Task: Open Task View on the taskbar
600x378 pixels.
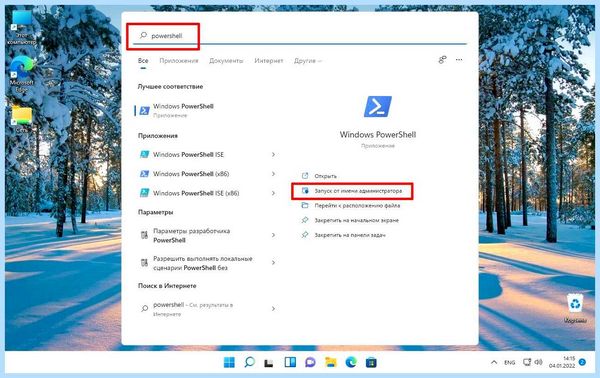Action: click(269, 362)
